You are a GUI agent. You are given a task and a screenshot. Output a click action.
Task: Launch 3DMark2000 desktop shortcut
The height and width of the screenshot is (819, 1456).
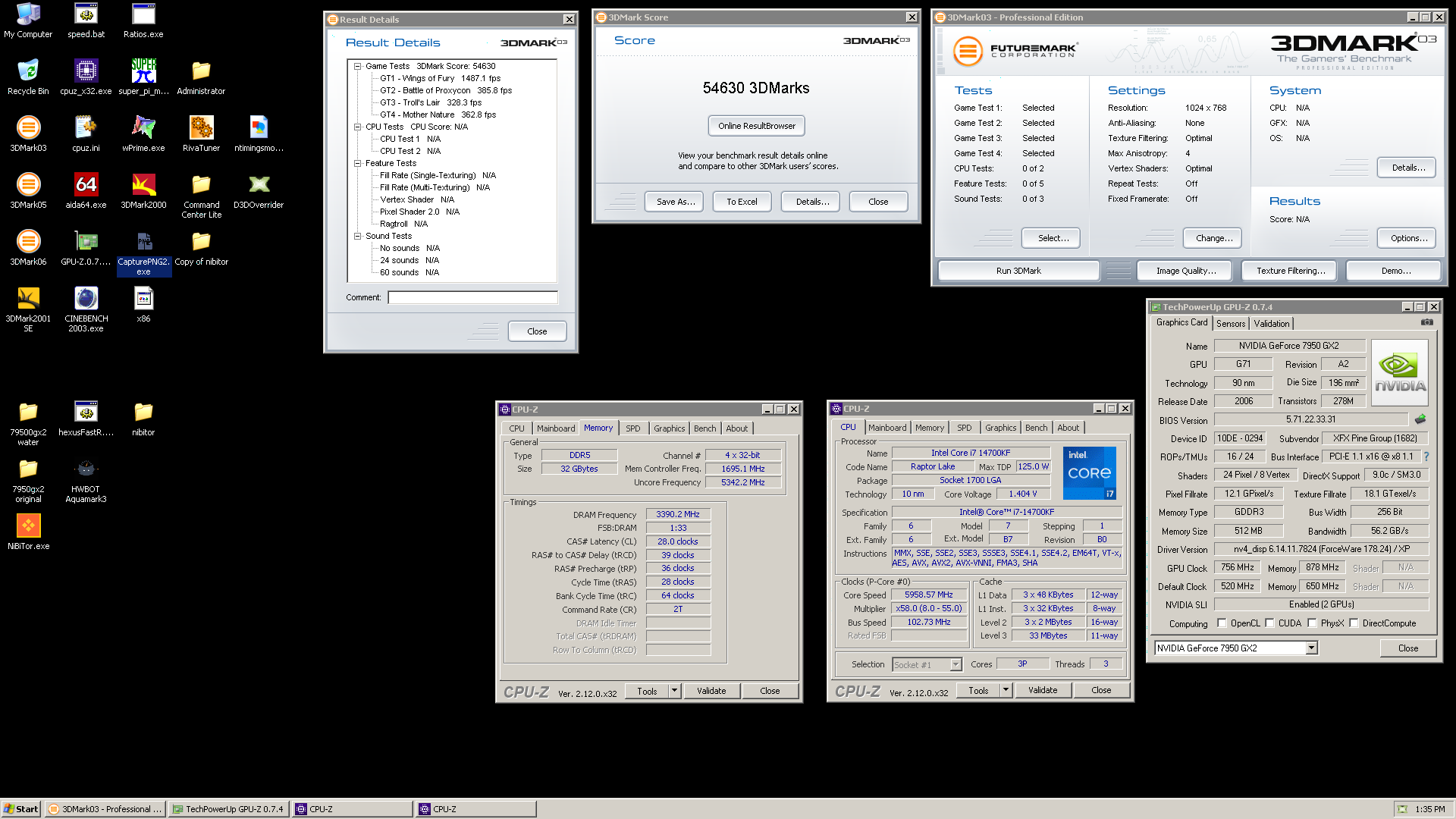point(143,191)
